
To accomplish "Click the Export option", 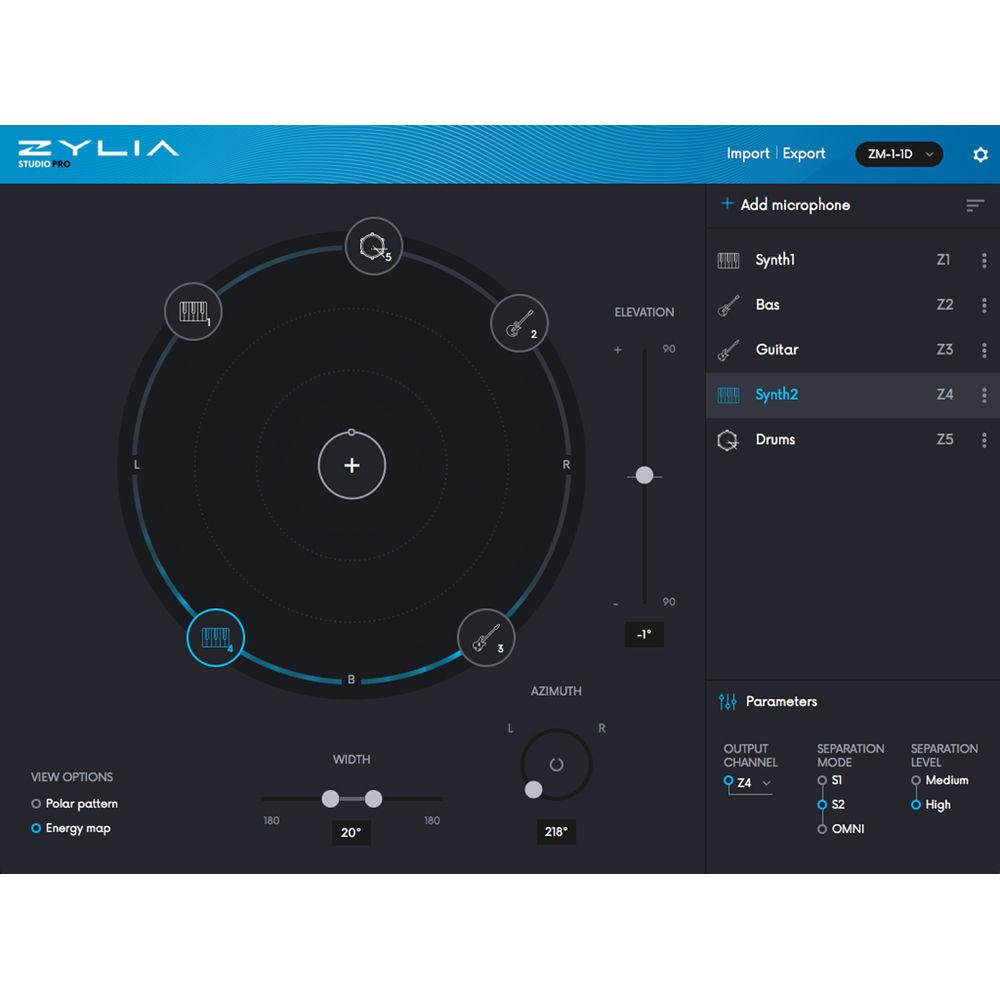I will click(804, 154).
